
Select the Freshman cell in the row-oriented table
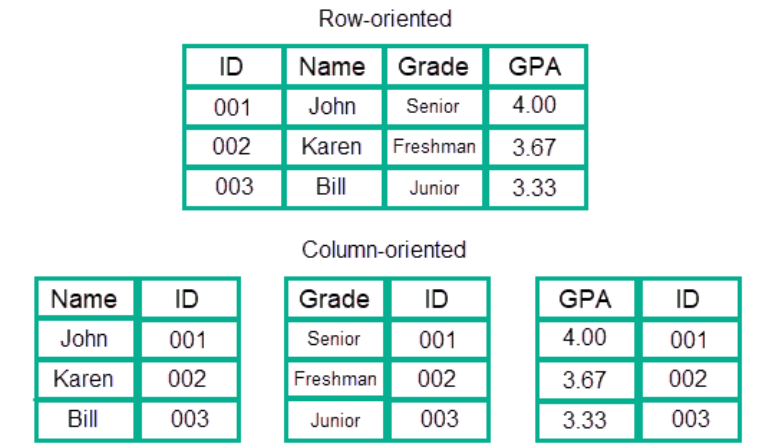point(434,147)
